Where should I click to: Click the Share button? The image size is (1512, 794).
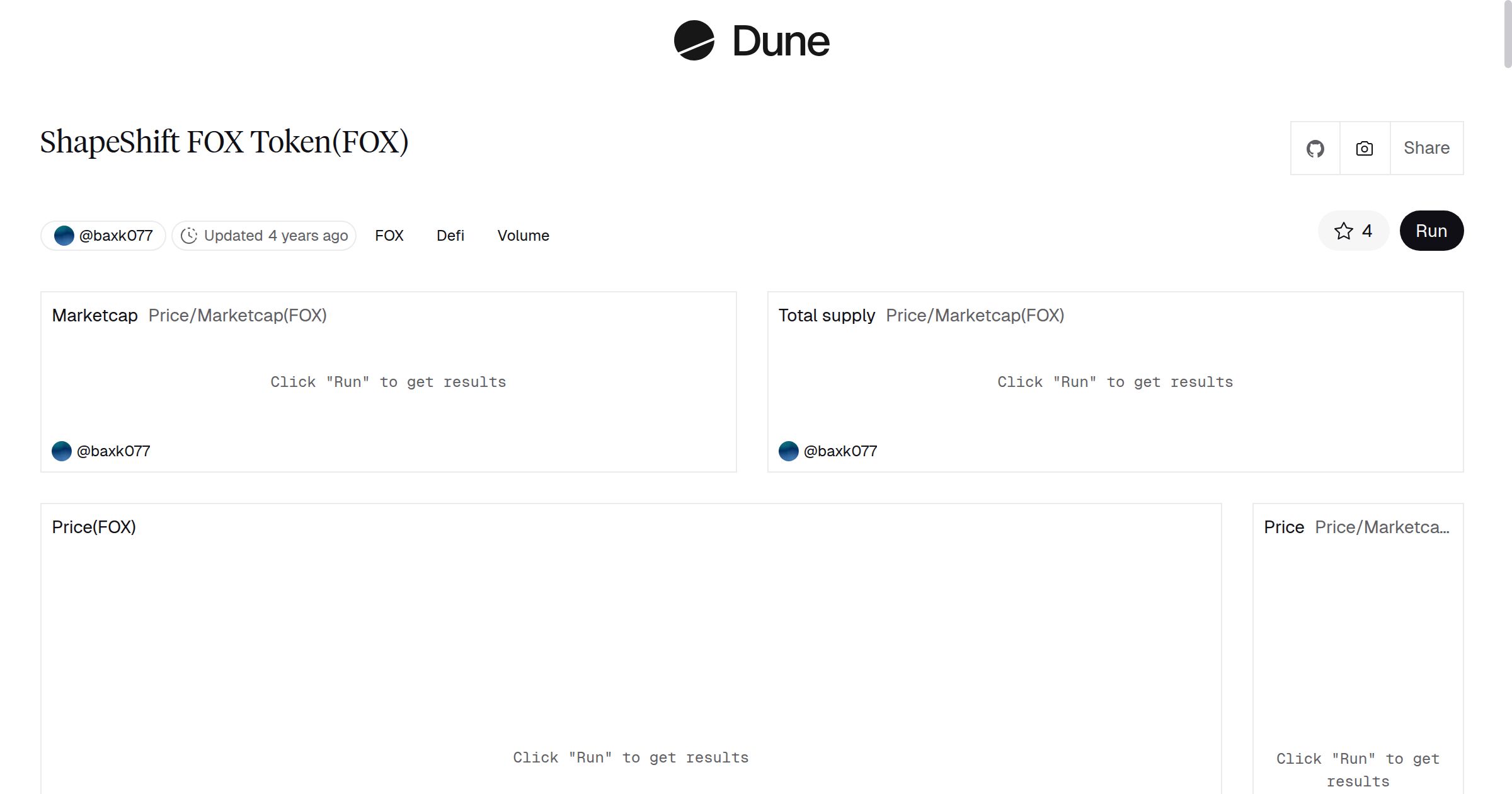tap(1426, 148)
